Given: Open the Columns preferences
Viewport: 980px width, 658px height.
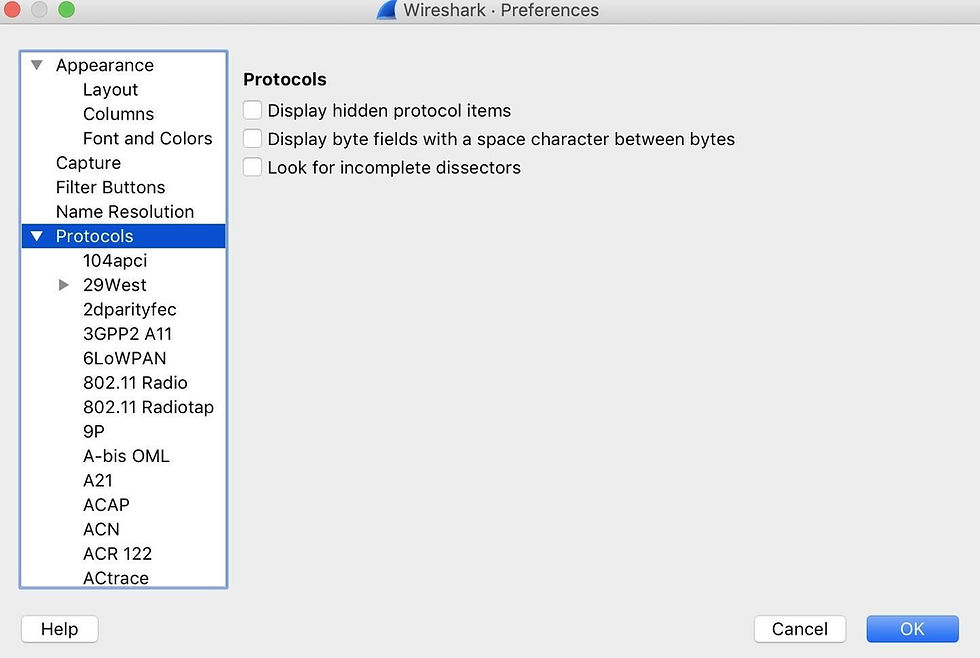Looking at the screenshot, I should click(118, 114).
